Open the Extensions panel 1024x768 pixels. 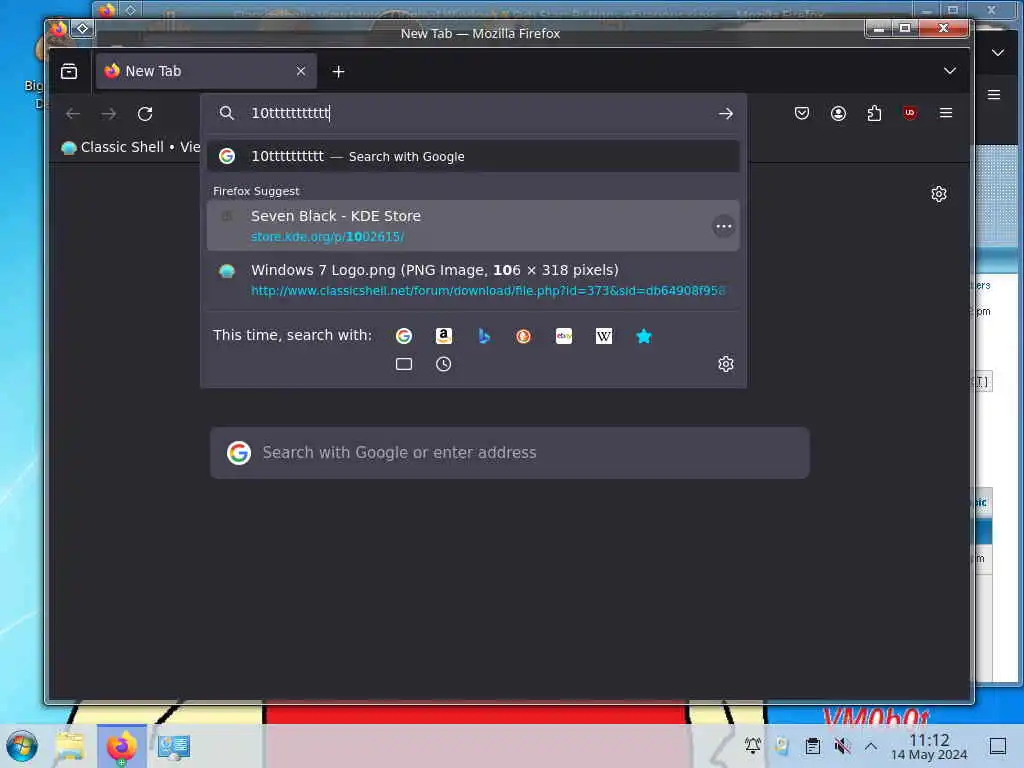pos(874,113)
